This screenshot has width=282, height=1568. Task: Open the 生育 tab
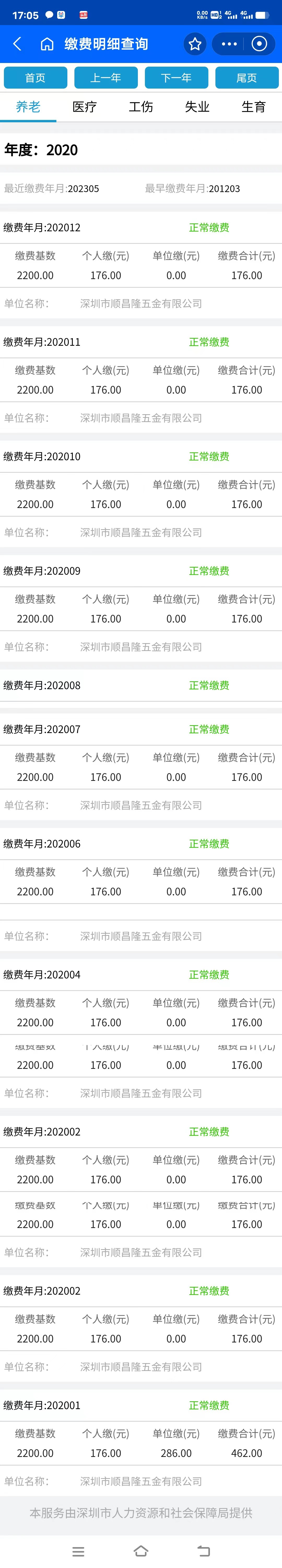254,107
